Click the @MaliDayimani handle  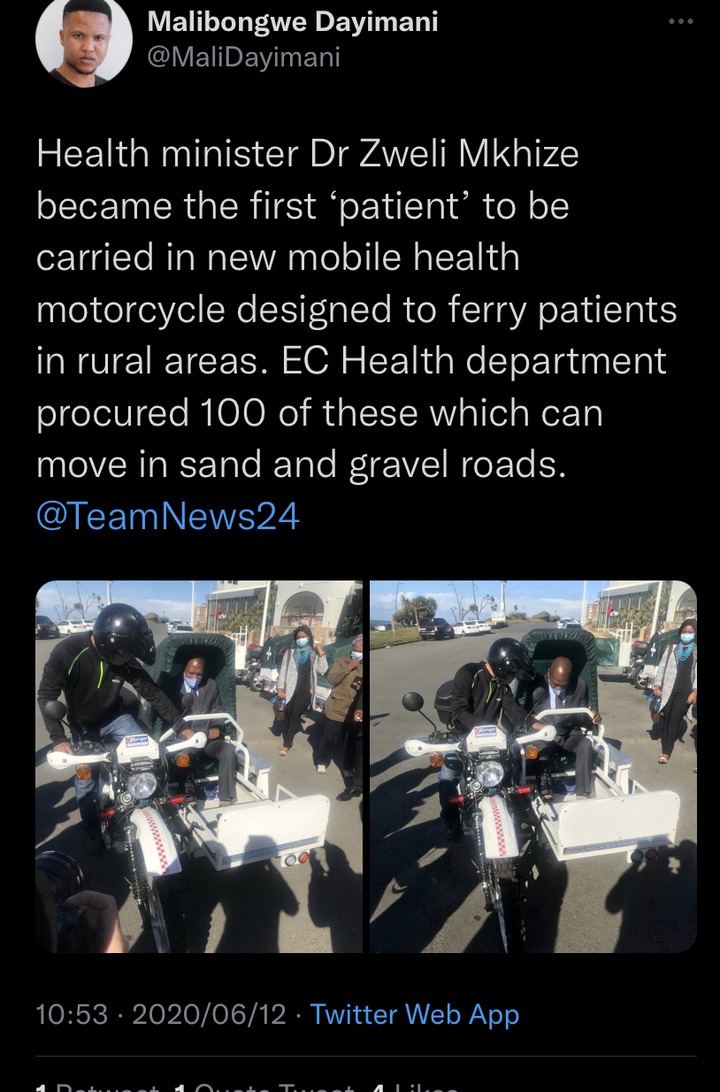click(244, 57)
